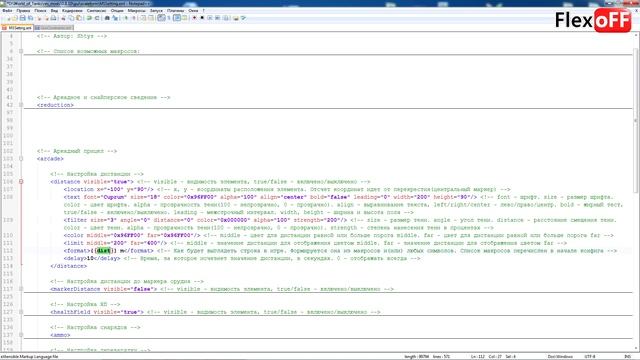Open the ? help menu
This screenshot has width=640, height=360.
pos(204,11)
